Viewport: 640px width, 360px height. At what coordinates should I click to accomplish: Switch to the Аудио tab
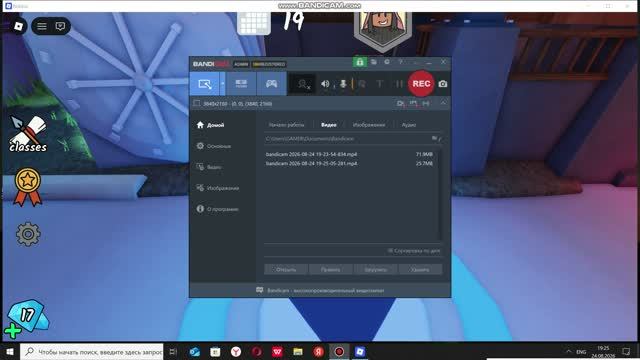pyautogui.click(x=409, y=125)
